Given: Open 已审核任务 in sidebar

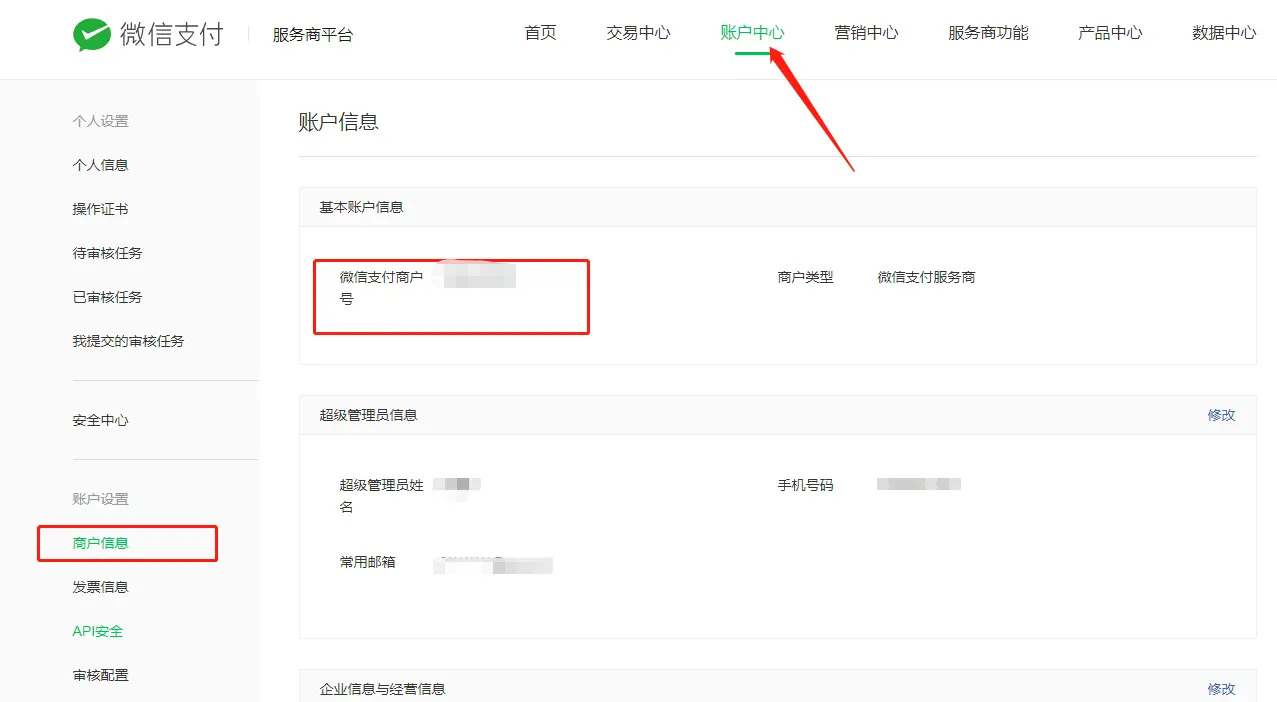Looking at the screenshot, I should [107, 297].
